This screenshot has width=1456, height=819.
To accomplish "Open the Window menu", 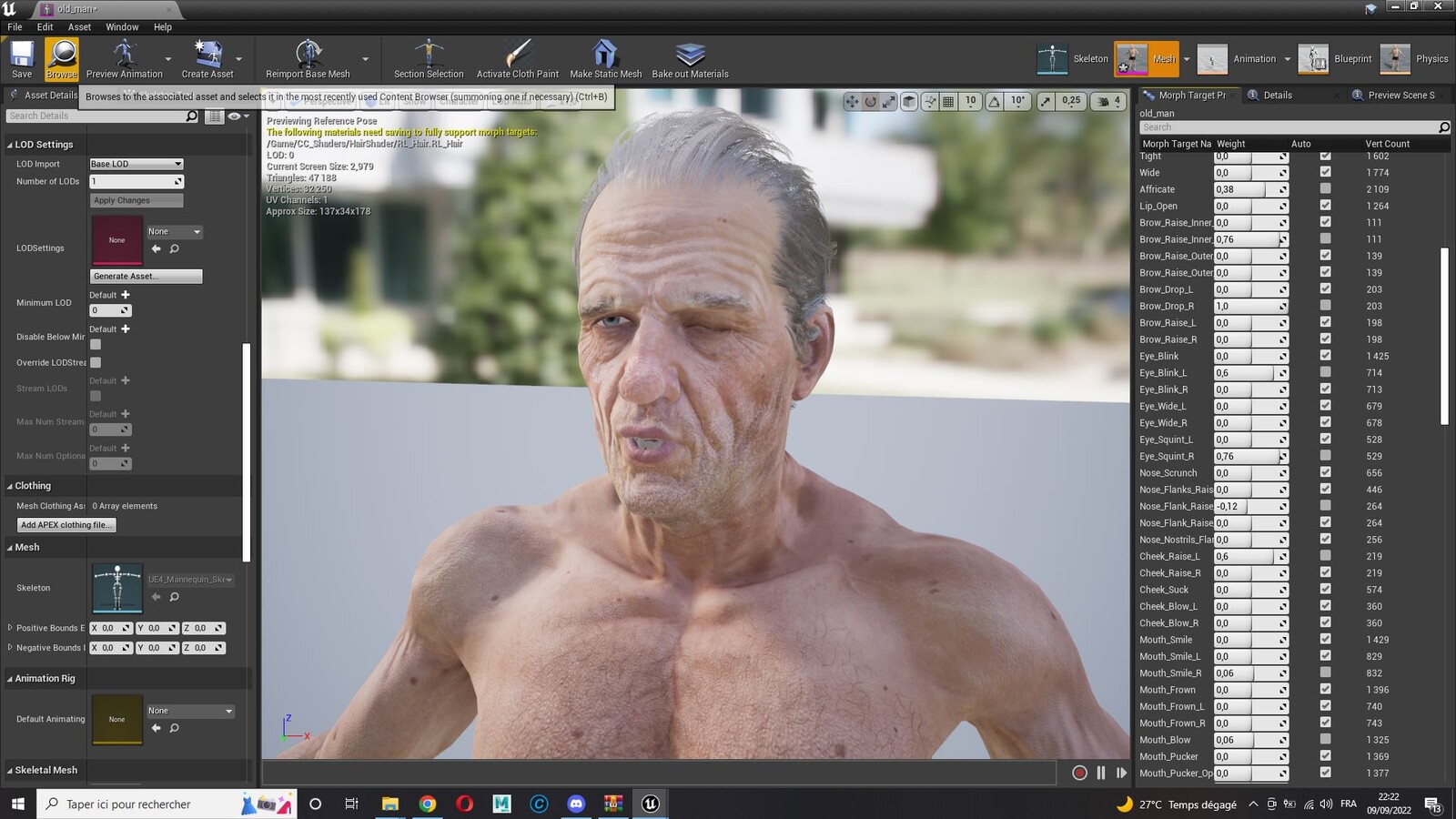I will click(x=122, y=27).
